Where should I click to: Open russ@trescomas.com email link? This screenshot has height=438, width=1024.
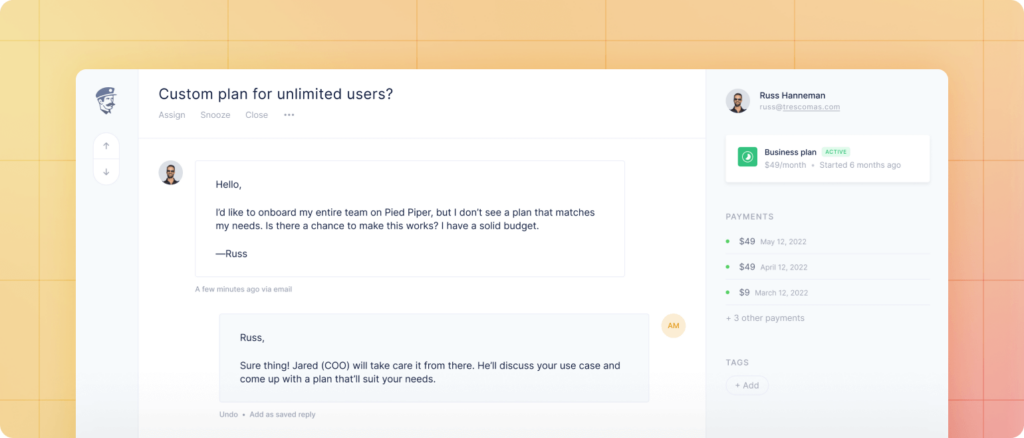pyautogui.click(x=799, y=107)
